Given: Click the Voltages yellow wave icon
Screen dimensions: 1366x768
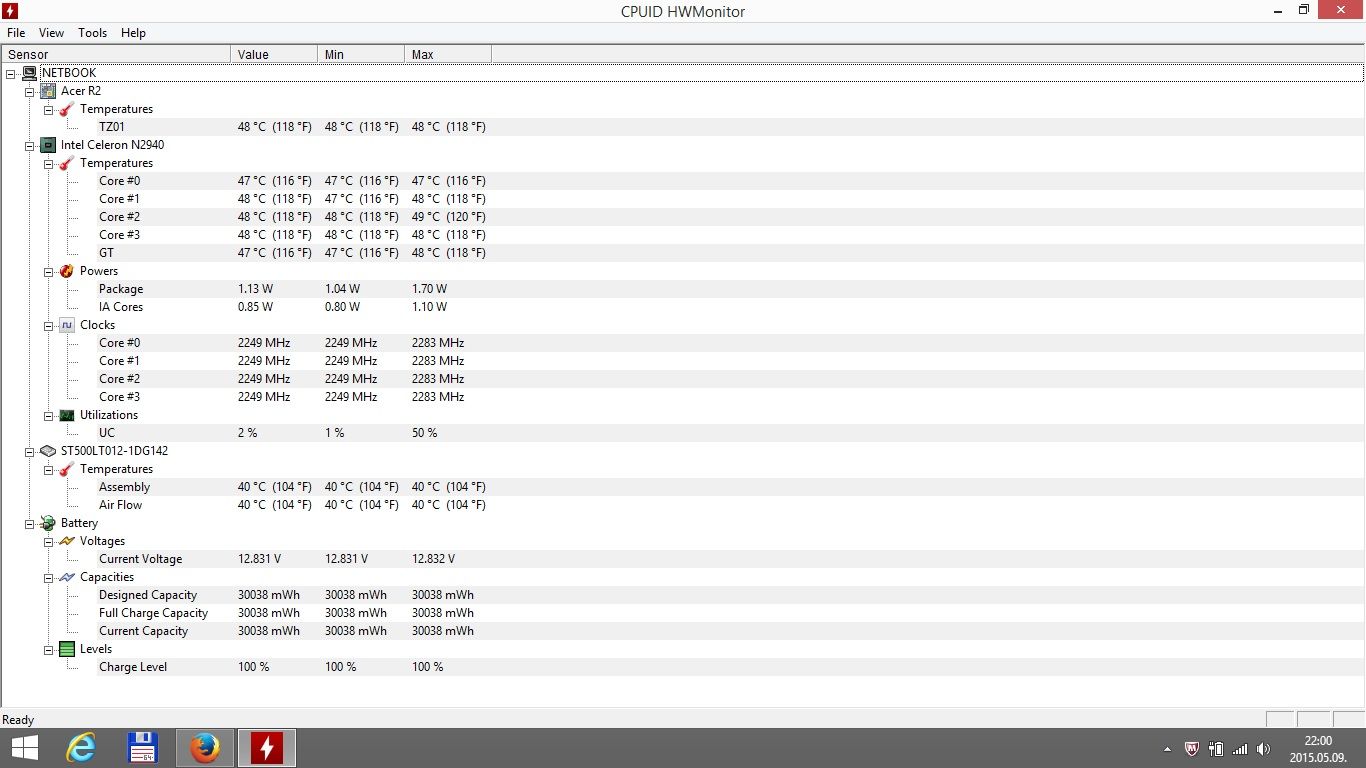Looking at the screenshot, I should tap(67, 541).
